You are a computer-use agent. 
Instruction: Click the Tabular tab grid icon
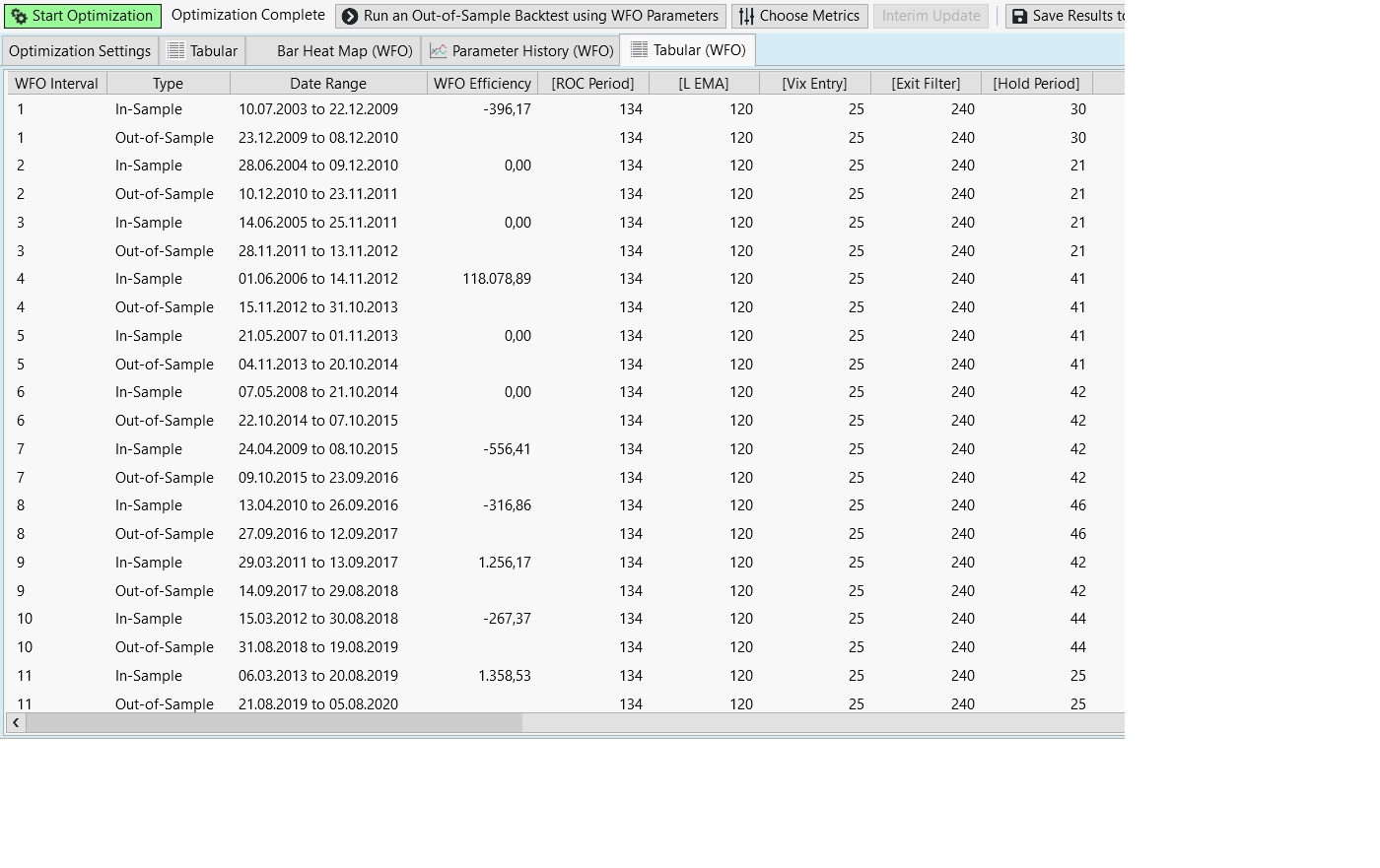pyautogui.click(x=176, y=50)
